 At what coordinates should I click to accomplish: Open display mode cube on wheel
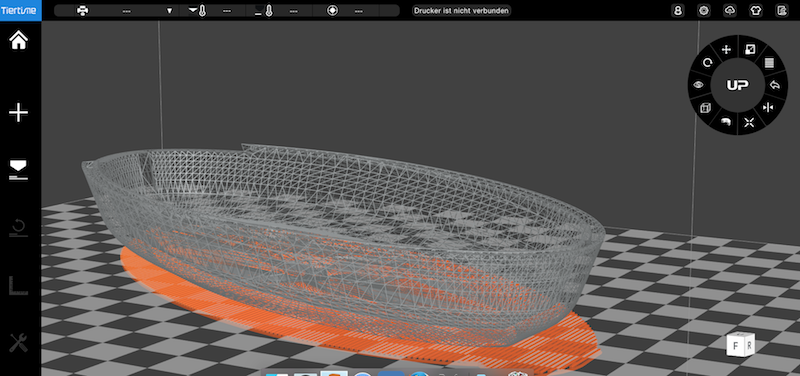(705, 108)
